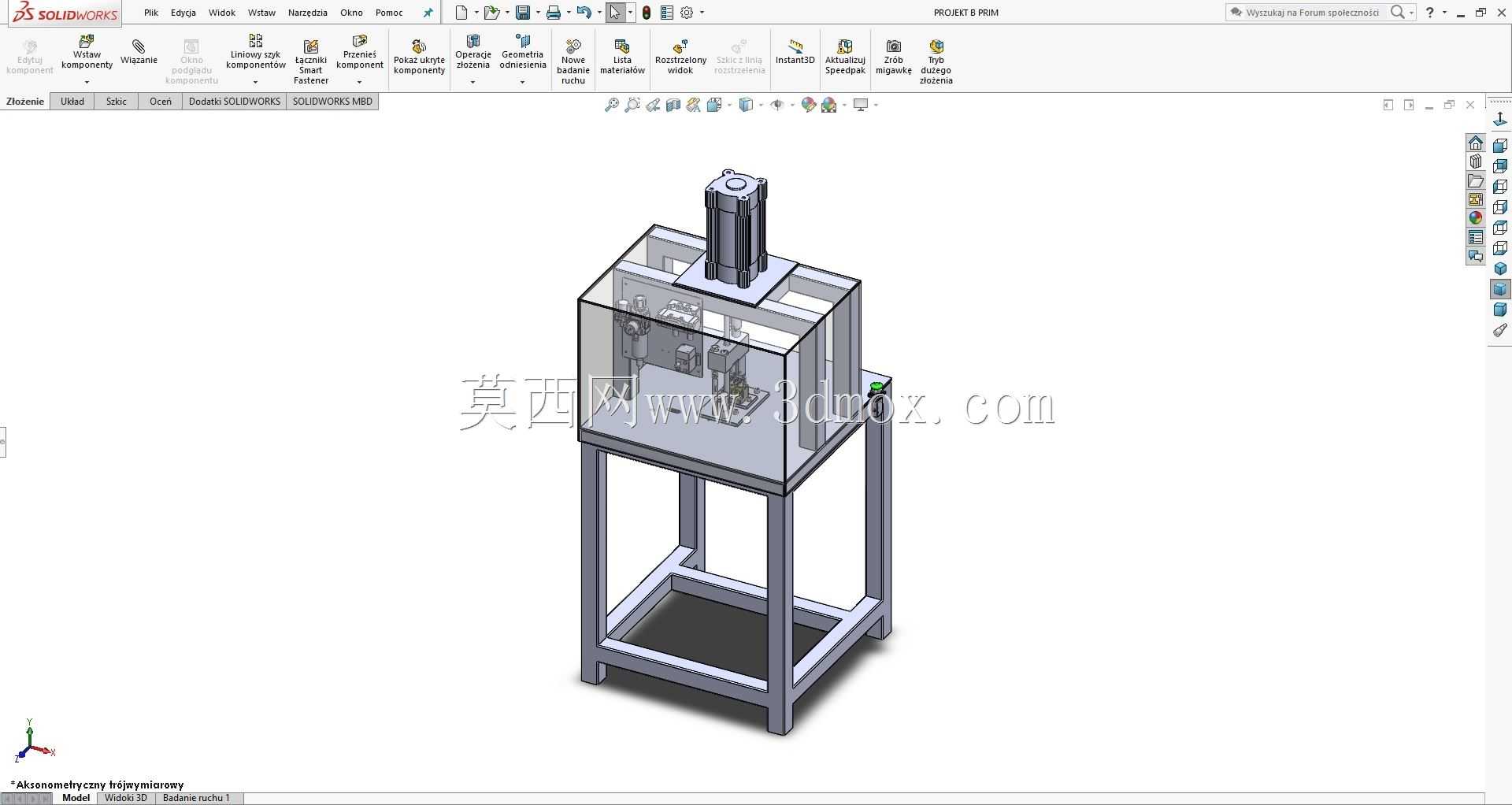This screenshot has height=805, width=1512.
Task: Expand Geometria odniesienia dropdown arrow
Action: (522, 82)
